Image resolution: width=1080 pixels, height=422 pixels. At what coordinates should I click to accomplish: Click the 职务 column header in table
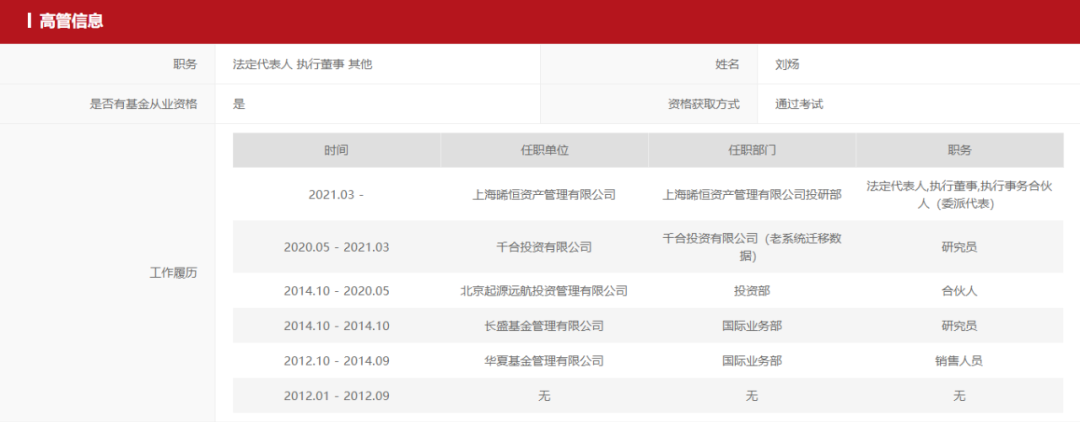point(959,150)
